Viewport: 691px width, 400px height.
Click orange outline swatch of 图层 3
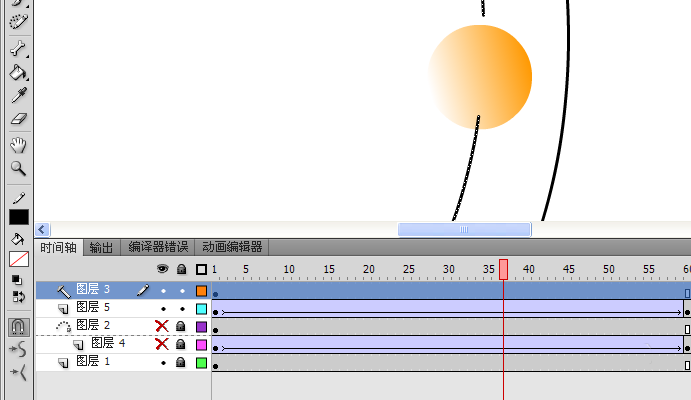click(x=201, y=291)
